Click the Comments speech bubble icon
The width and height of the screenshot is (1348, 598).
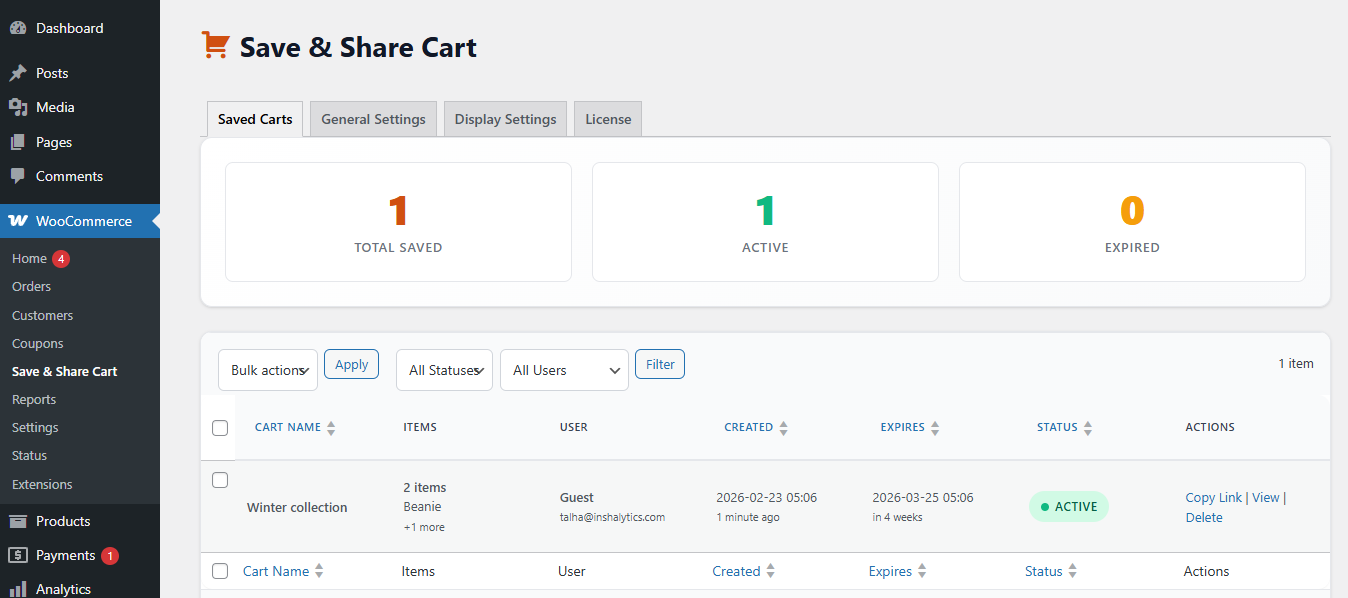tap(18, 176)
